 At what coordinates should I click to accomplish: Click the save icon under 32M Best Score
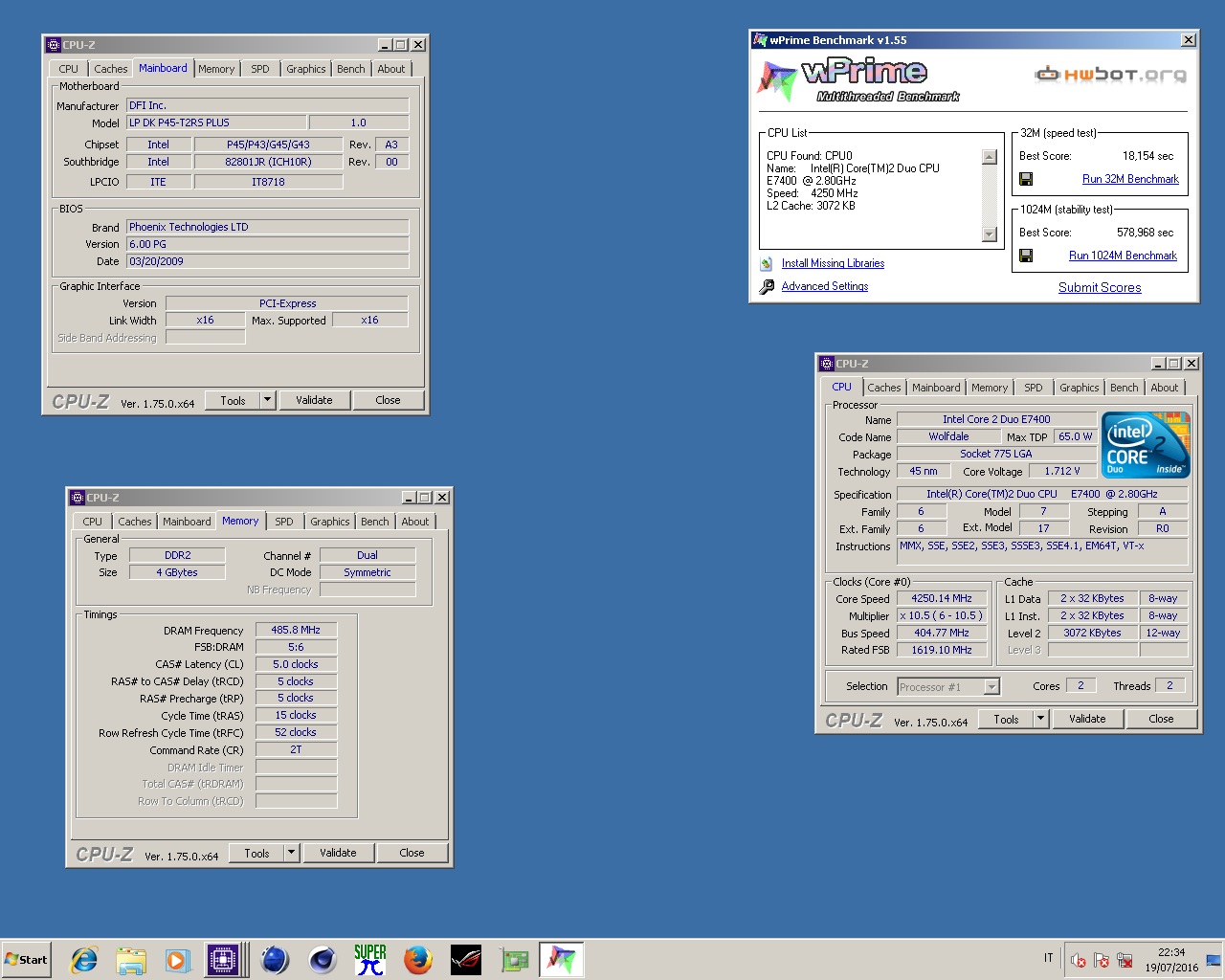1026,179
